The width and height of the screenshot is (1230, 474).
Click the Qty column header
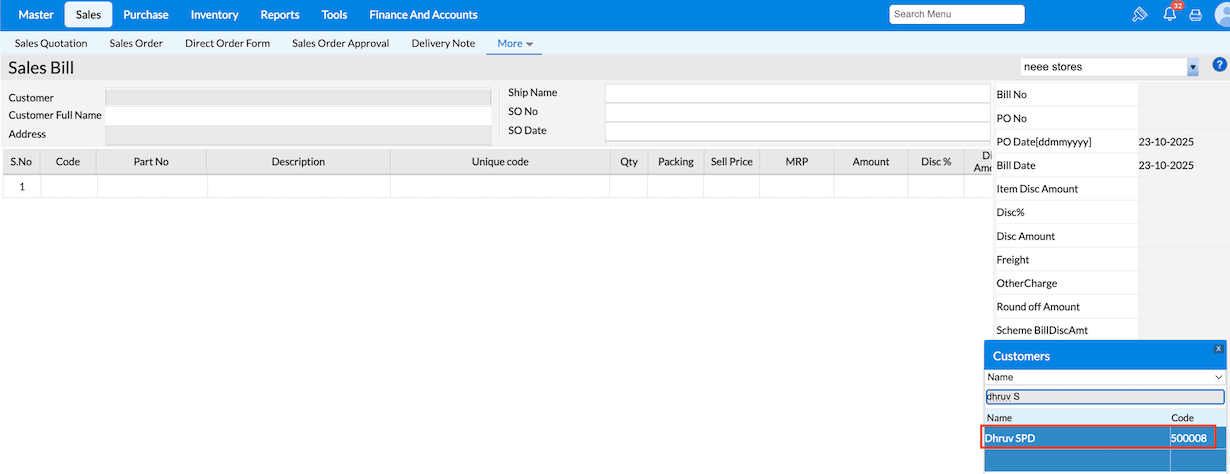[628, 162]
